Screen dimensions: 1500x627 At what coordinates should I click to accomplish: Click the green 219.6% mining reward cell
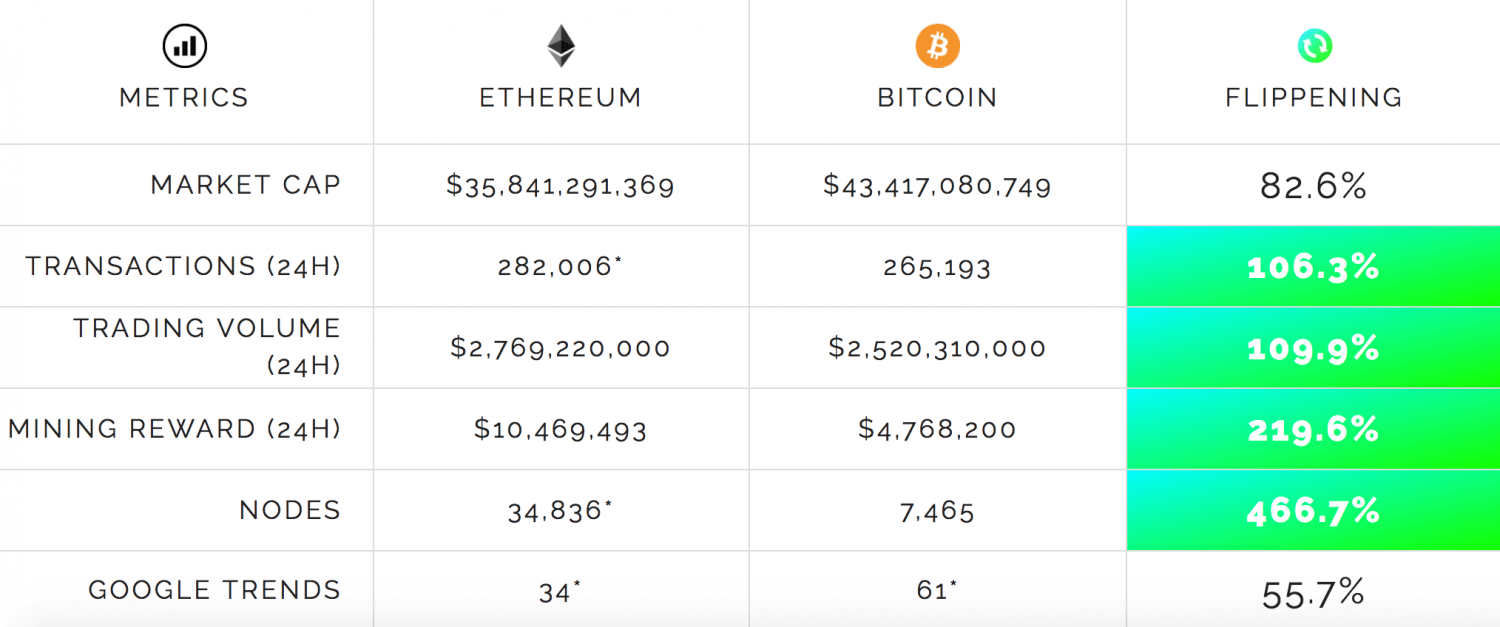(1313, 429)
